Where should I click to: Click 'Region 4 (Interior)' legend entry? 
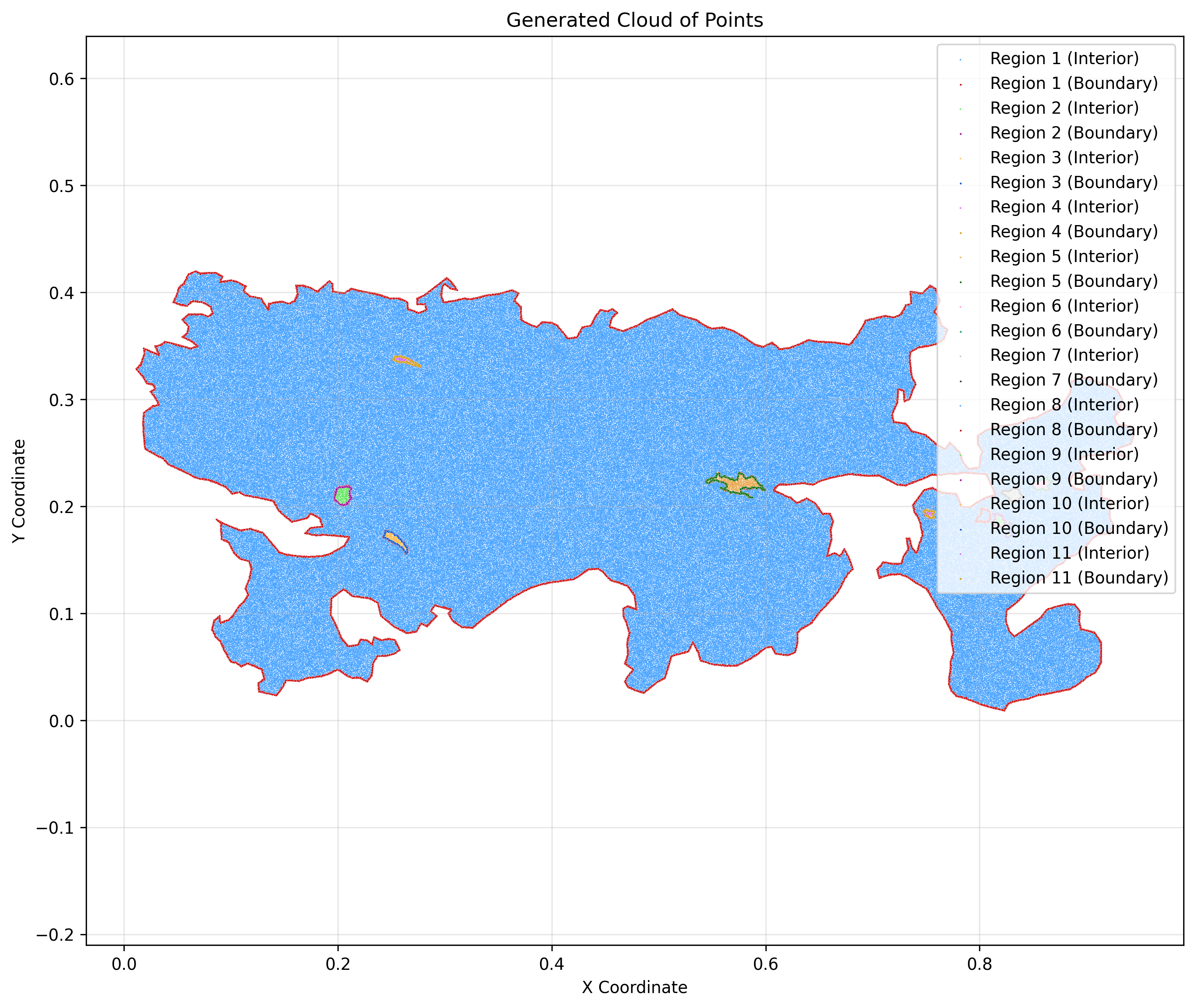(x=1064, y=207)
